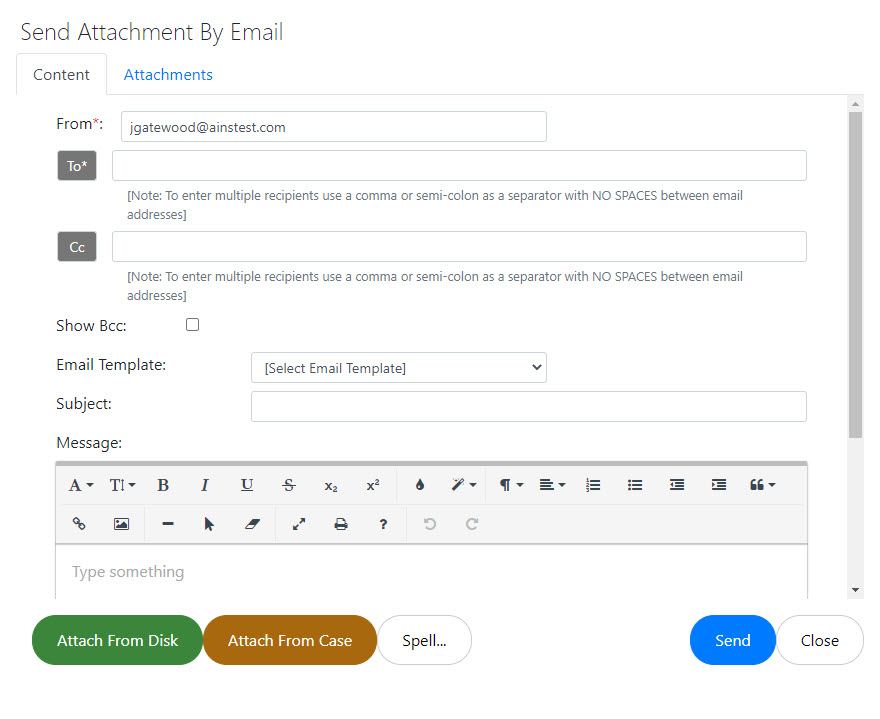This screenshot has width=880, height=719.
Task: Toggle italic formatting
Action: pyautogui.click(x=205, y=486)
